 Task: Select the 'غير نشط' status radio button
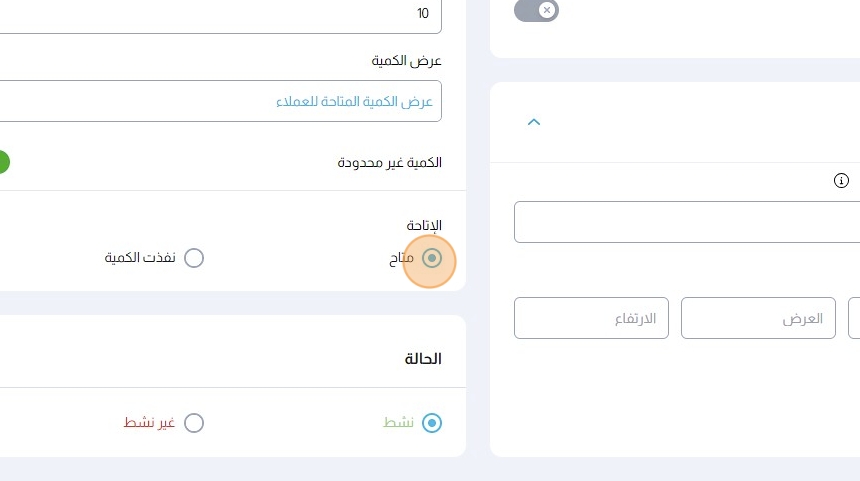click(x=194, y=423)
